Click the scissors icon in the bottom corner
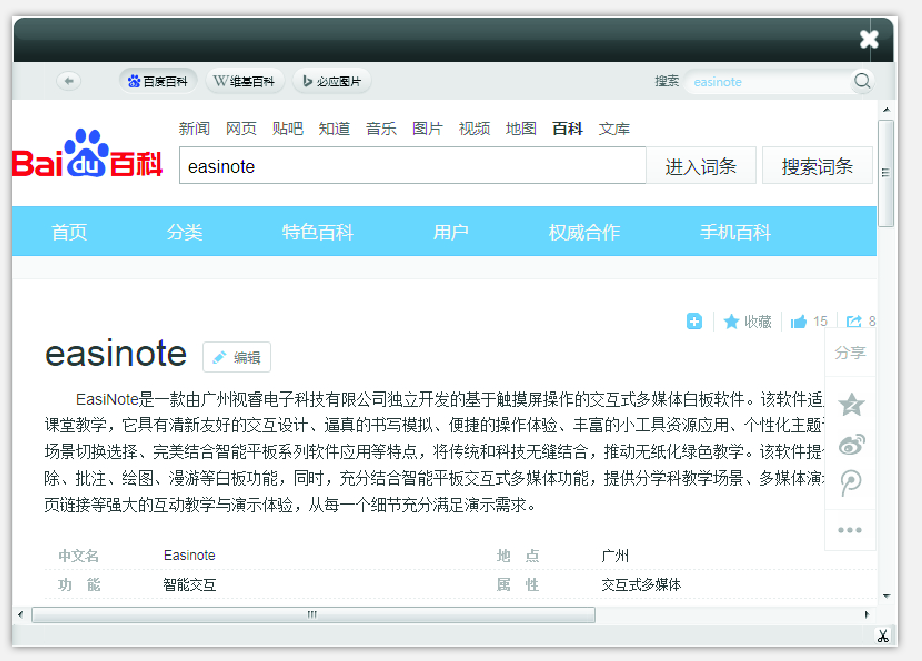Viewport: 922px width, 661px height. (x=883, y=636)
